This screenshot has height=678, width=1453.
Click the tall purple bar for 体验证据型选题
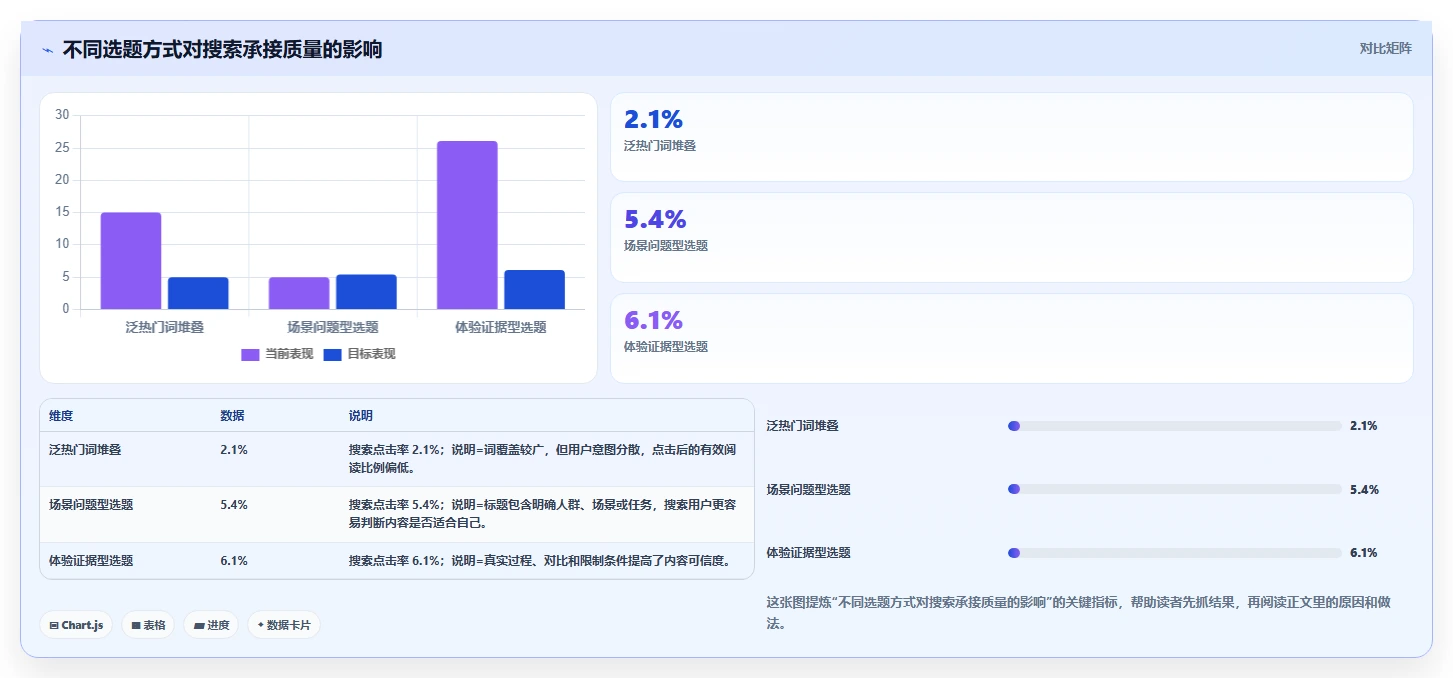tap(467, 225)
